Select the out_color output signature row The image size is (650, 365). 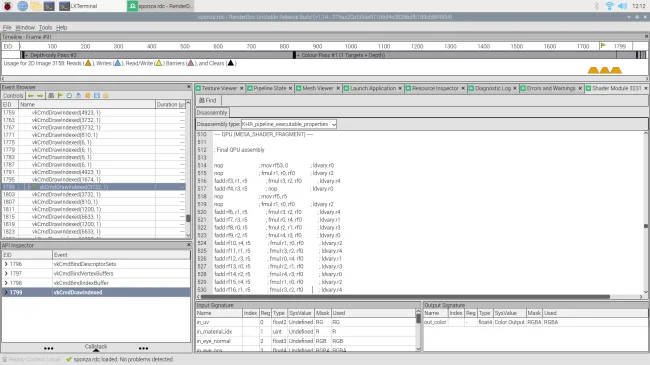click(x=535, y=322)
